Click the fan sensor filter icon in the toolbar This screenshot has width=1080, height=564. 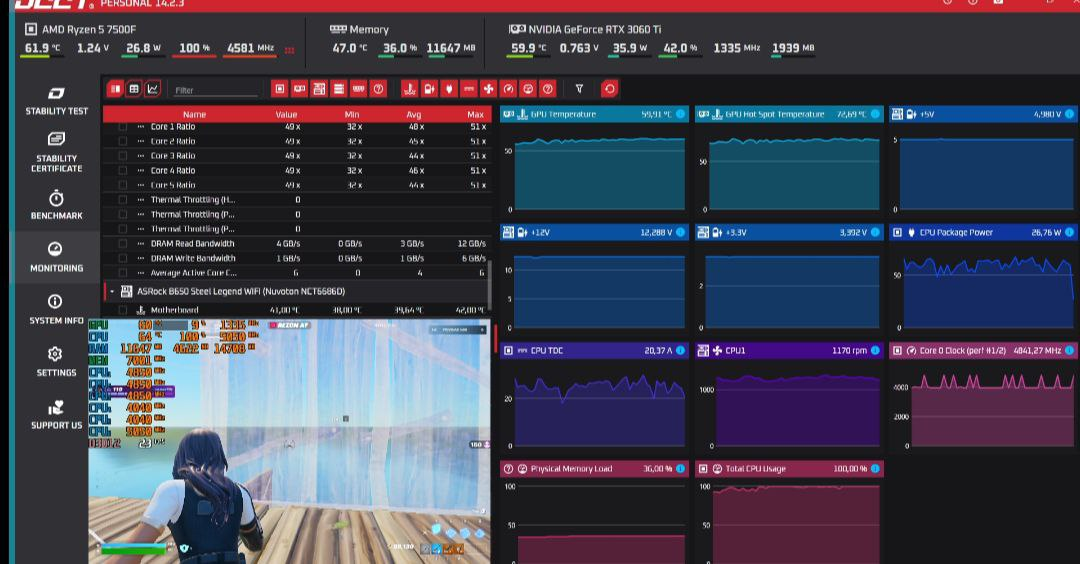(488, 89)
